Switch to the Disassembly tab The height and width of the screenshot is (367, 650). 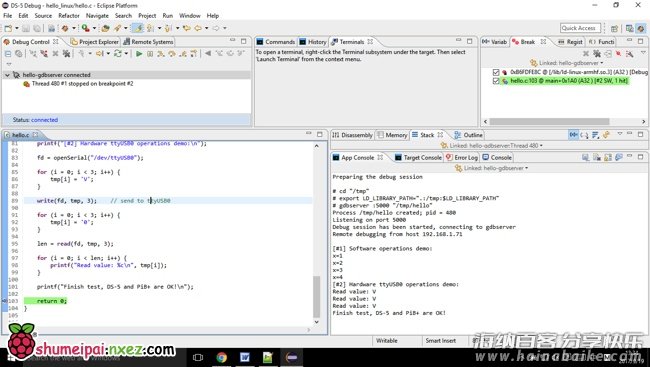pyautogui.click(x=353, y=135)
